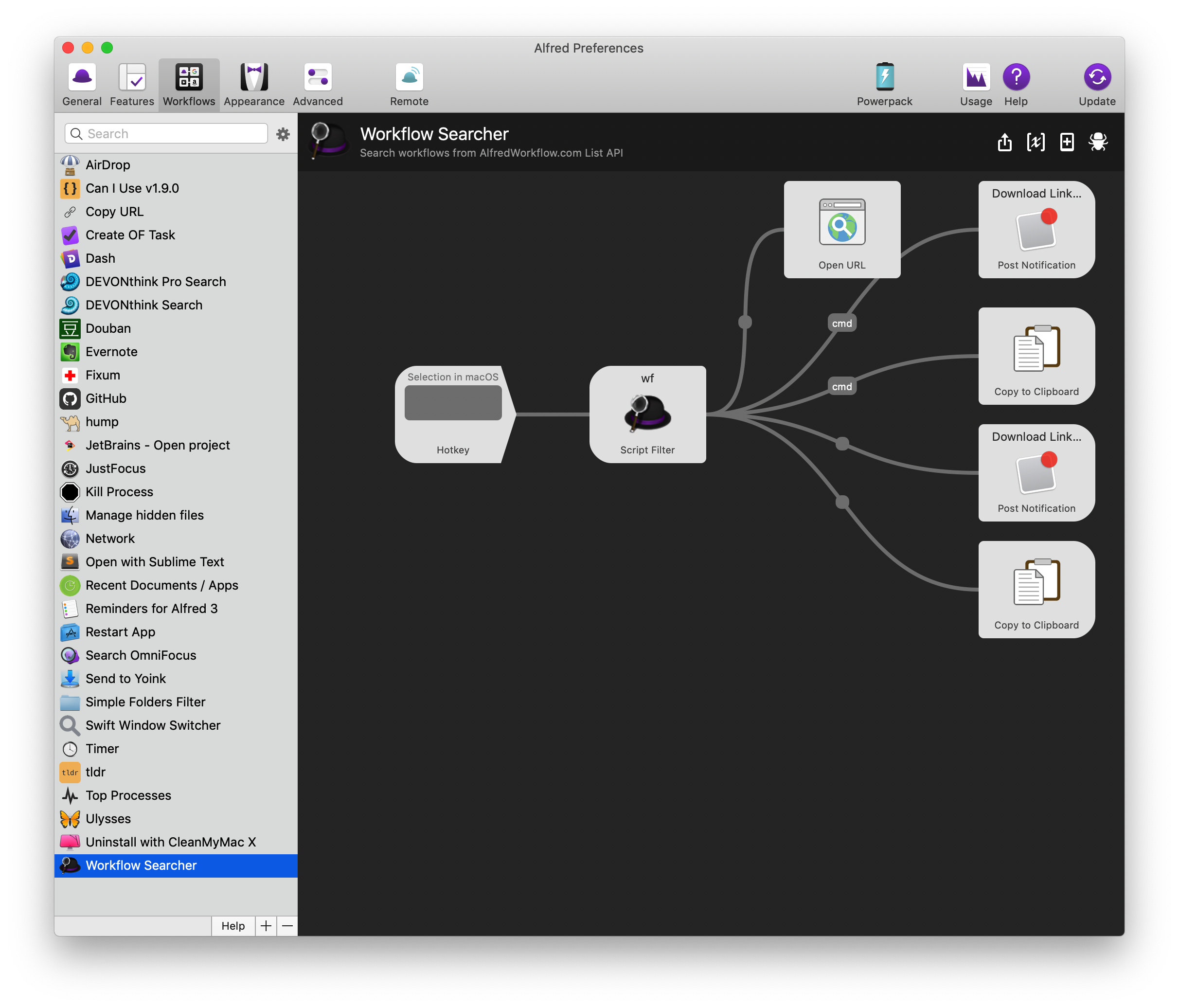Select the Network workflow
Viewport: 1179px width, 1008px height.
pyautogui.click(x=176, y=538)
